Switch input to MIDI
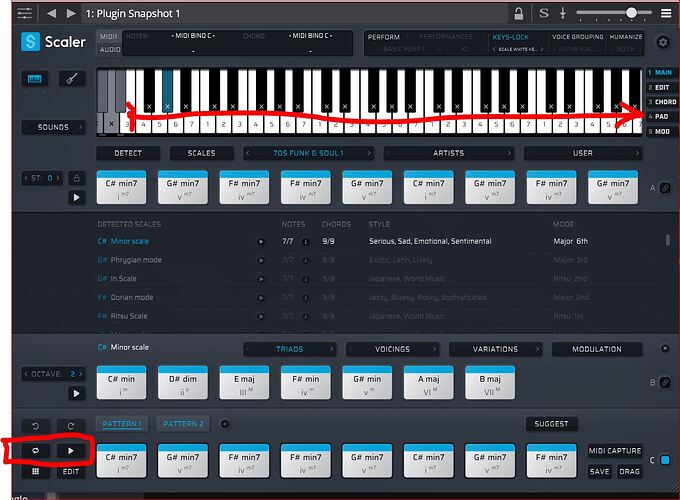Screen dimensions: 680x500 (109, 36)
